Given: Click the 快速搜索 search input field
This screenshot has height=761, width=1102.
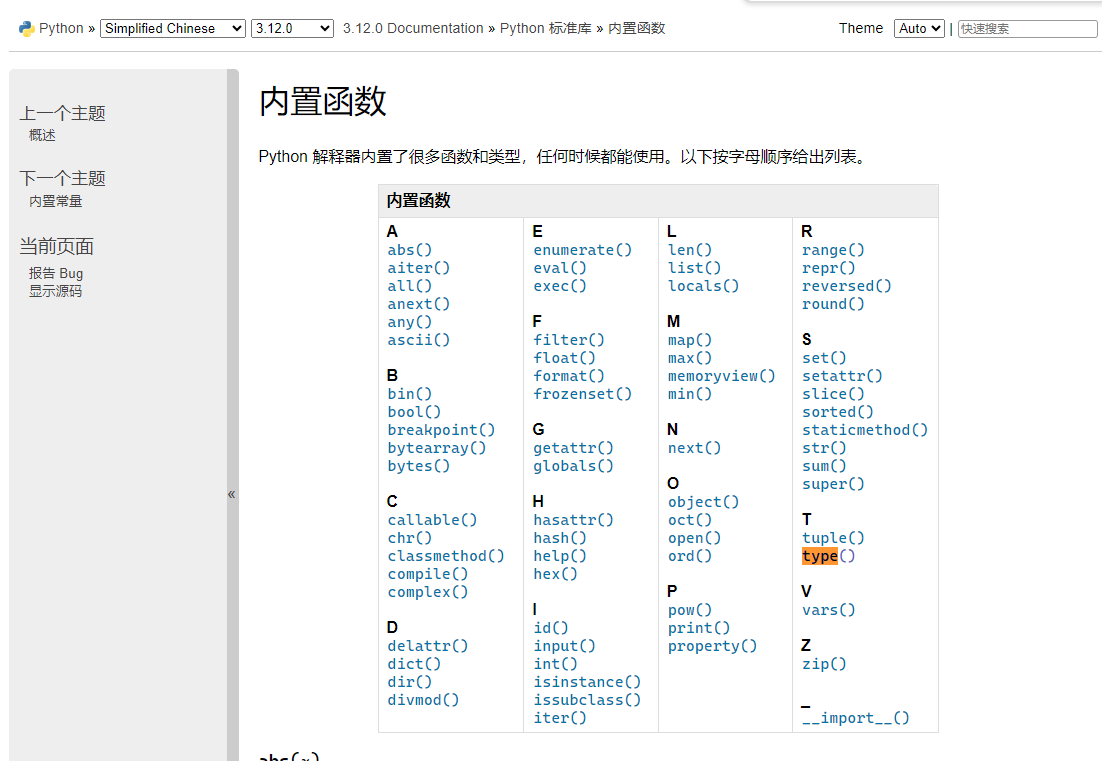Looking at the screenshot, I should click(1027, 28).
